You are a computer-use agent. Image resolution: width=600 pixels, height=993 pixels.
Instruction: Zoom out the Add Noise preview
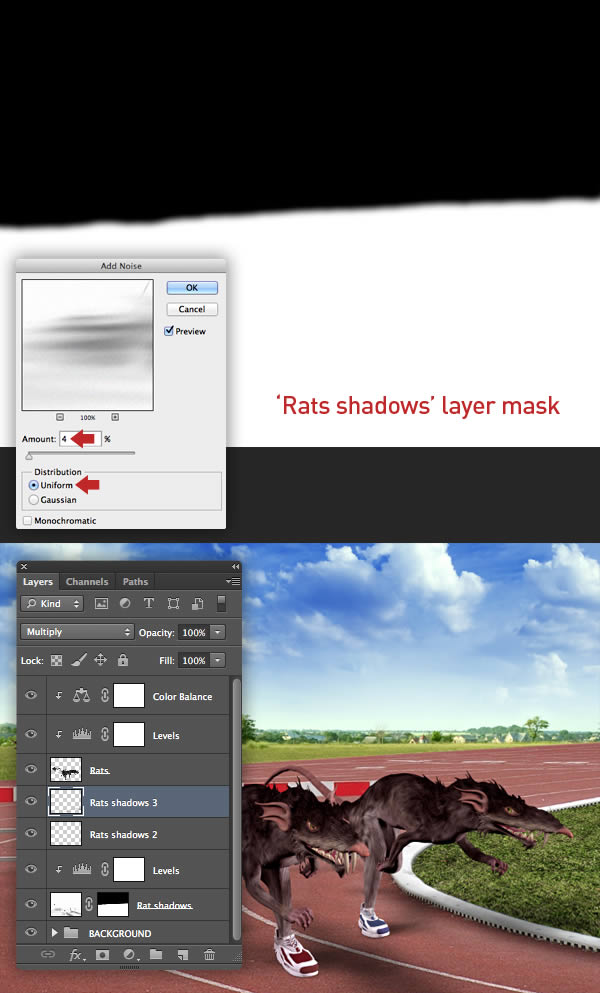point(60,417)
